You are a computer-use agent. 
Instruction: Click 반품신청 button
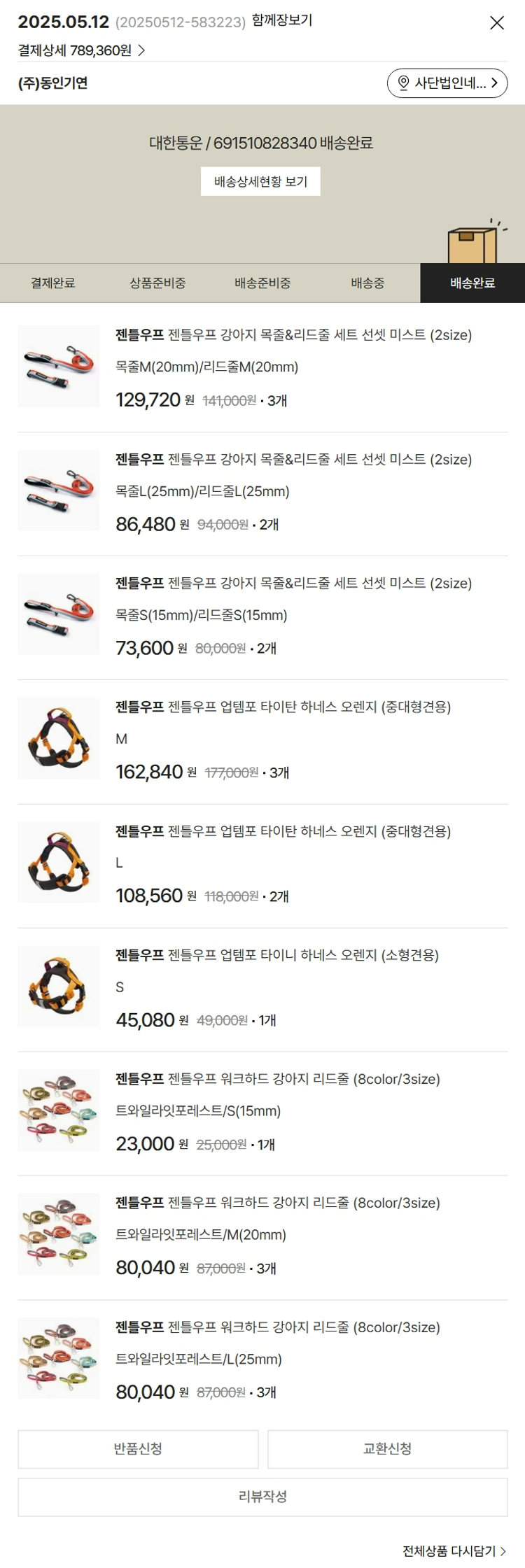138,1449
